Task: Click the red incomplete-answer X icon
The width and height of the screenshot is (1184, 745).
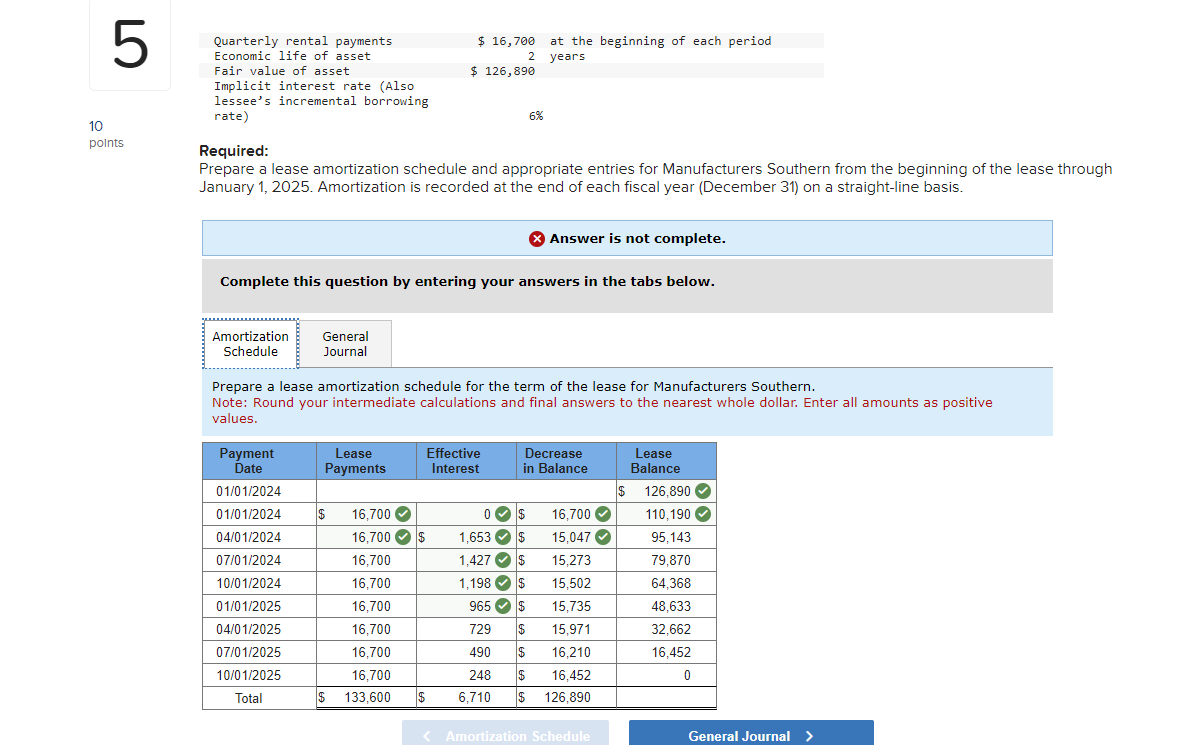Action: 537,239
